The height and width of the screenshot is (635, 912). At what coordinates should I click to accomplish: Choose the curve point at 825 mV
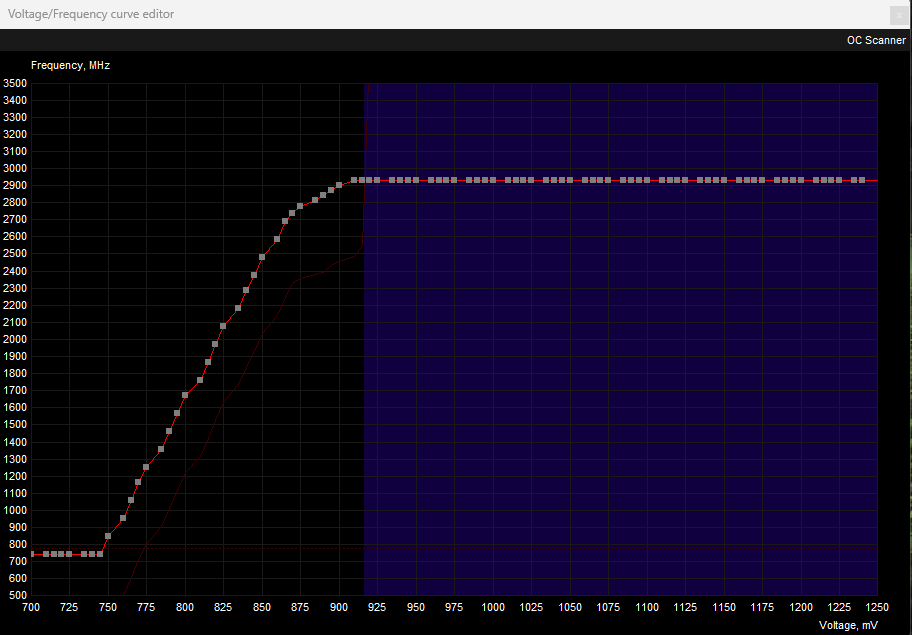(x=223, y=325)
